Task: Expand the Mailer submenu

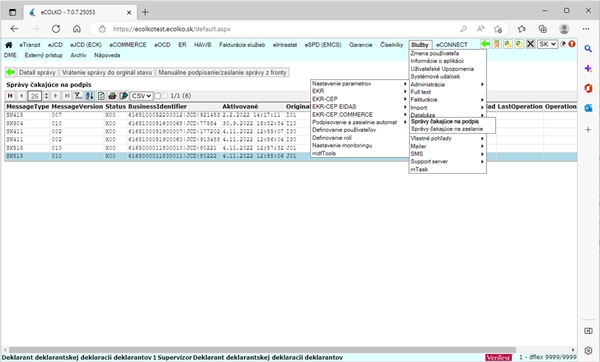Action: tap(447, 146)
